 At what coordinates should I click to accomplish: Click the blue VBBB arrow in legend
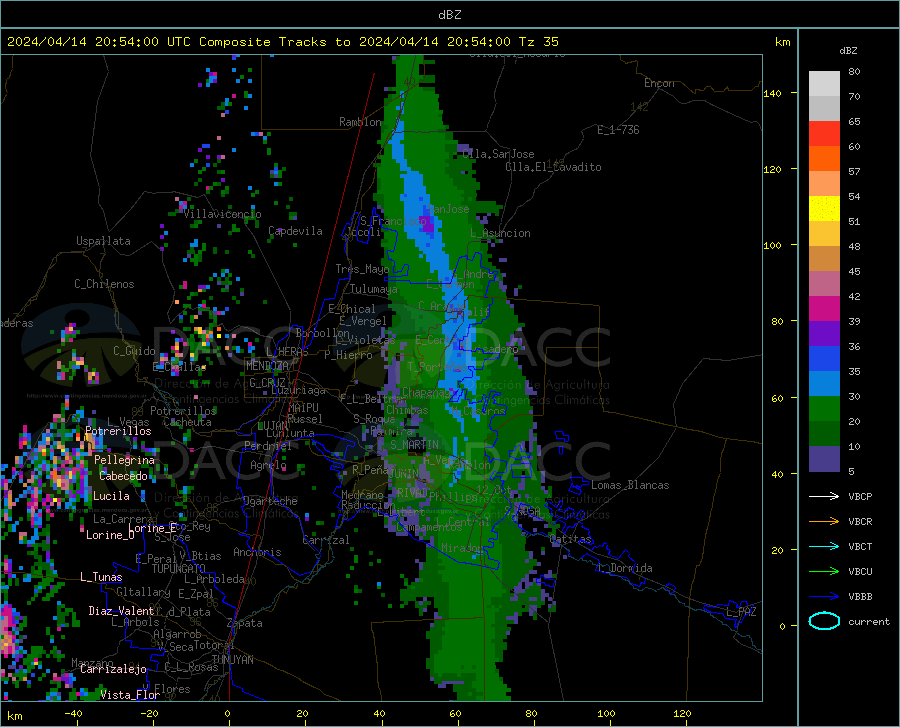824,597
